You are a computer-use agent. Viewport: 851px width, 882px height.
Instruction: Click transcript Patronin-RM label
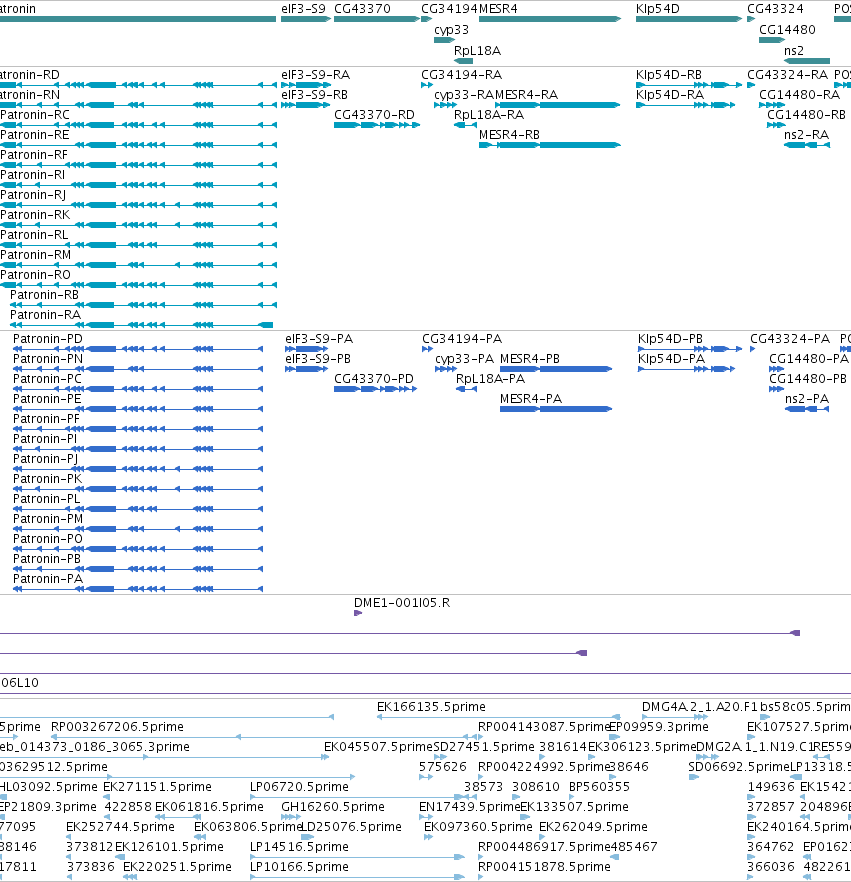pyautogui.click(x=35, y=255)
